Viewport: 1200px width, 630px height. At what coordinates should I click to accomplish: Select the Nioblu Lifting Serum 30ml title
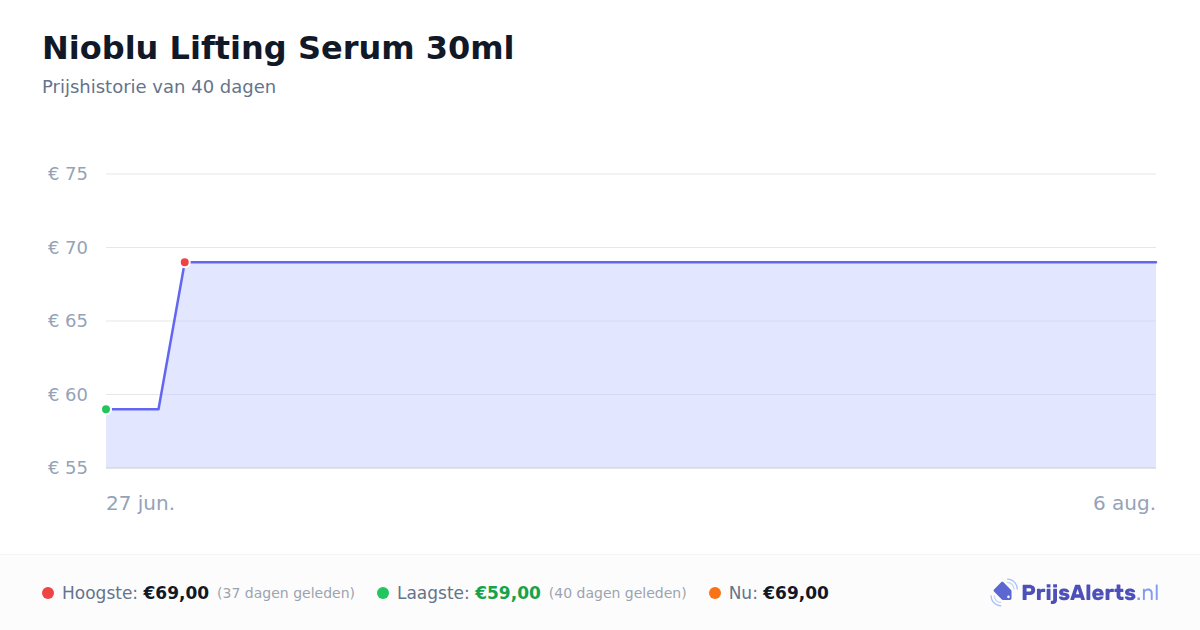point(278,48)
